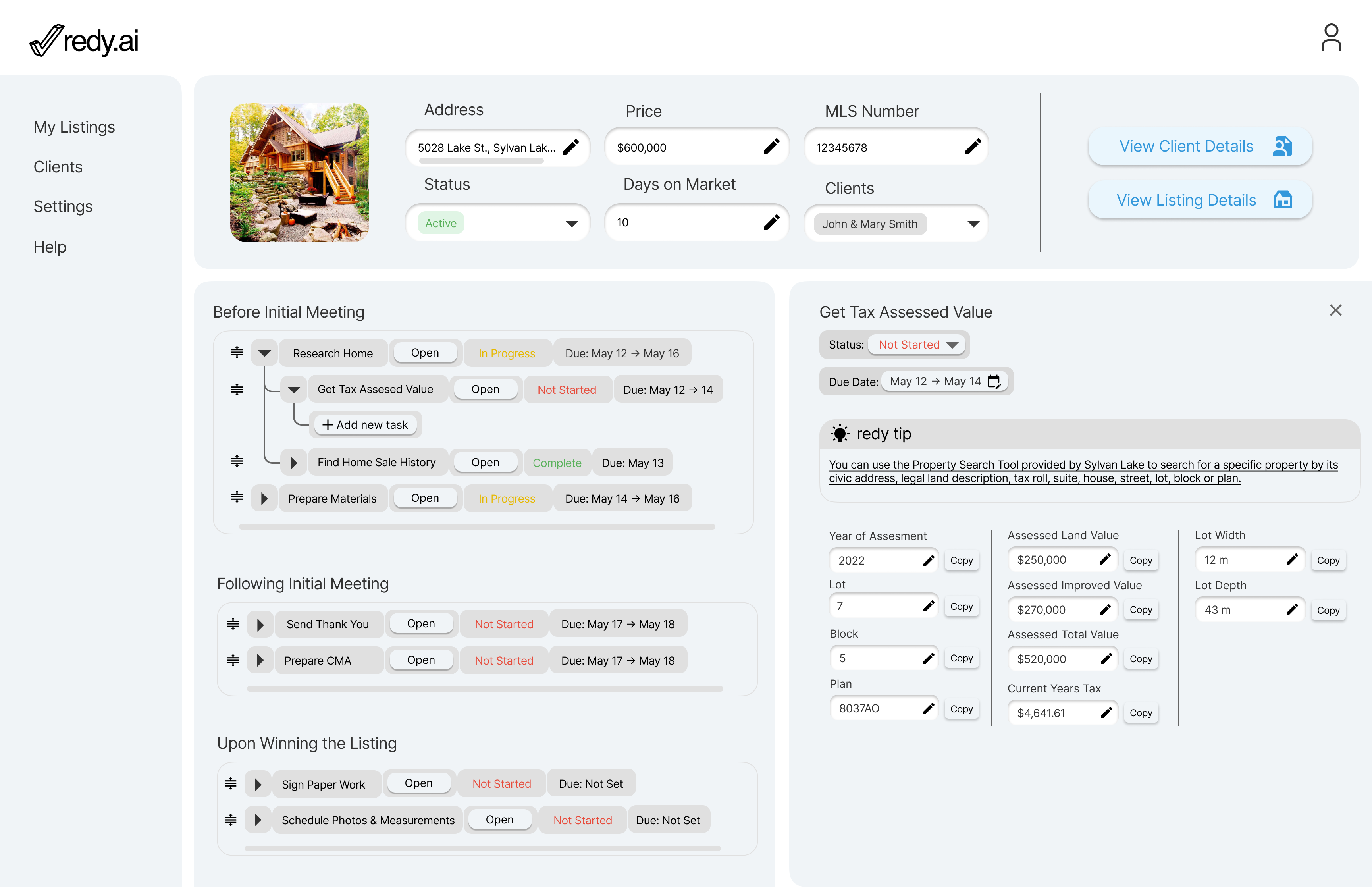Open the Active status dropdown

click(x=572, y=223)
